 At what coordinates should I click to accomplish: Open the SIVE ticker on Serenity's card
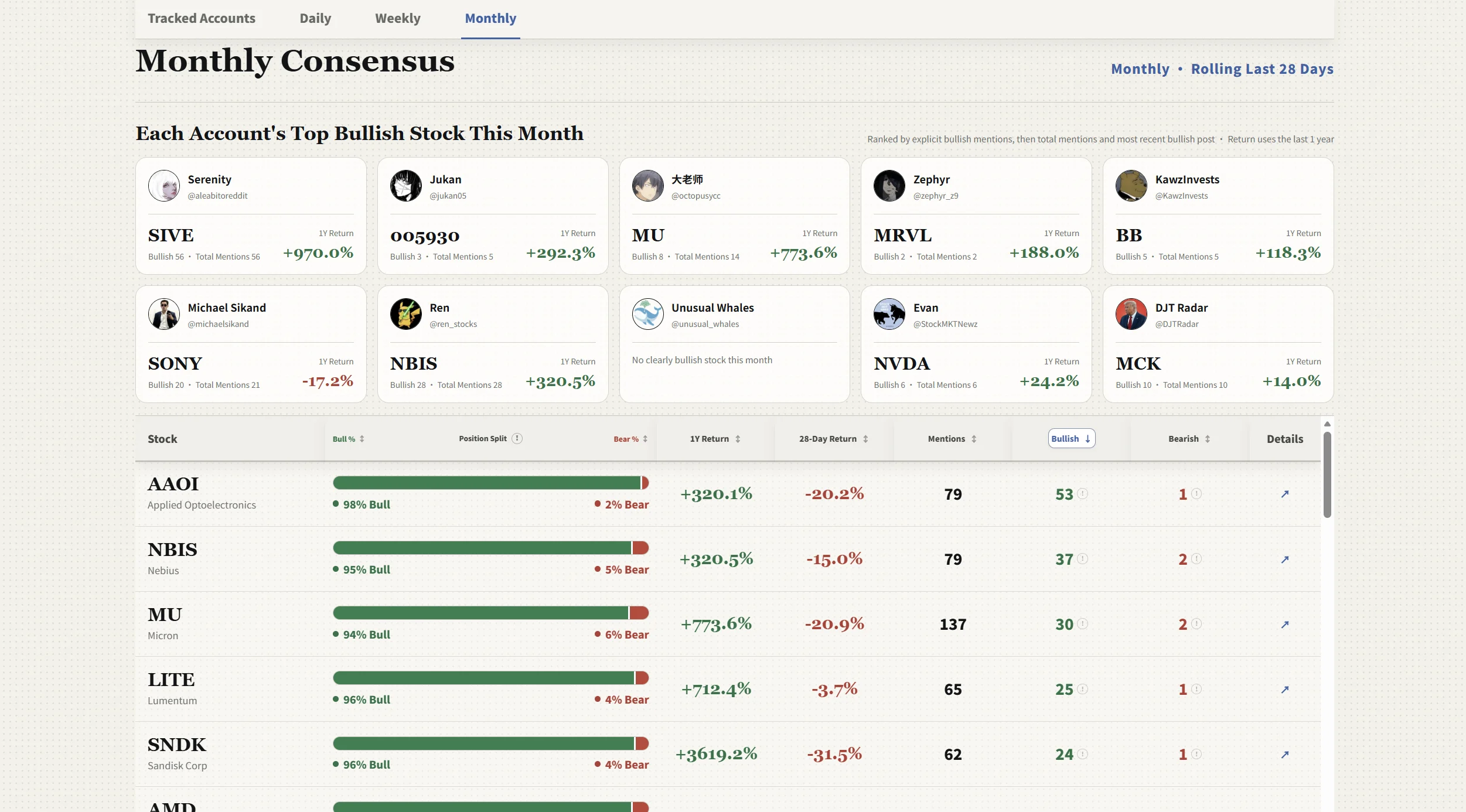pyautogui.click(x=171, y=235)
